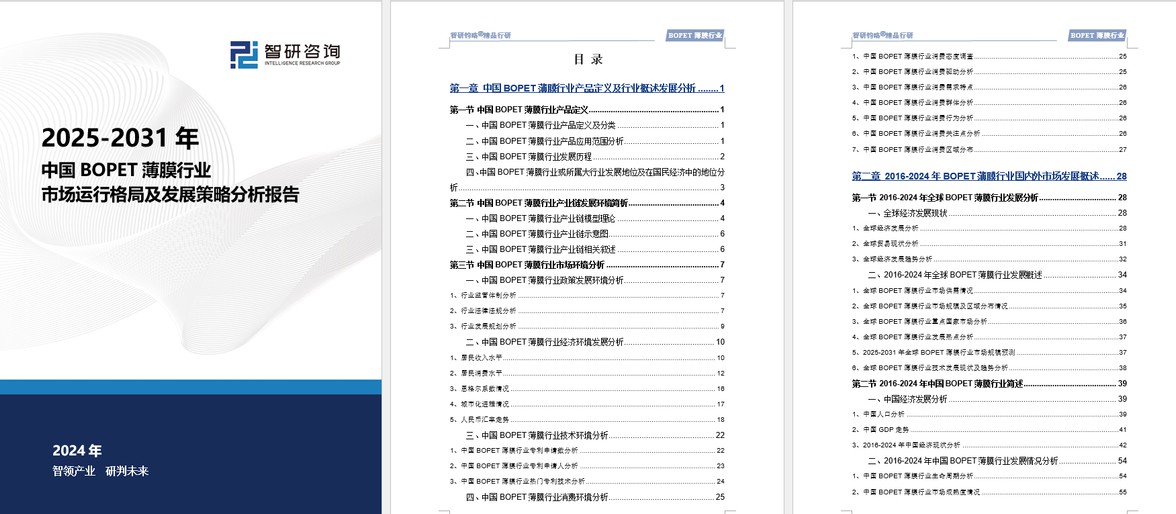Click entry "2、全球贸易现状分析"
Screen dimensions: 1176x514
click(x=989, y=244)
